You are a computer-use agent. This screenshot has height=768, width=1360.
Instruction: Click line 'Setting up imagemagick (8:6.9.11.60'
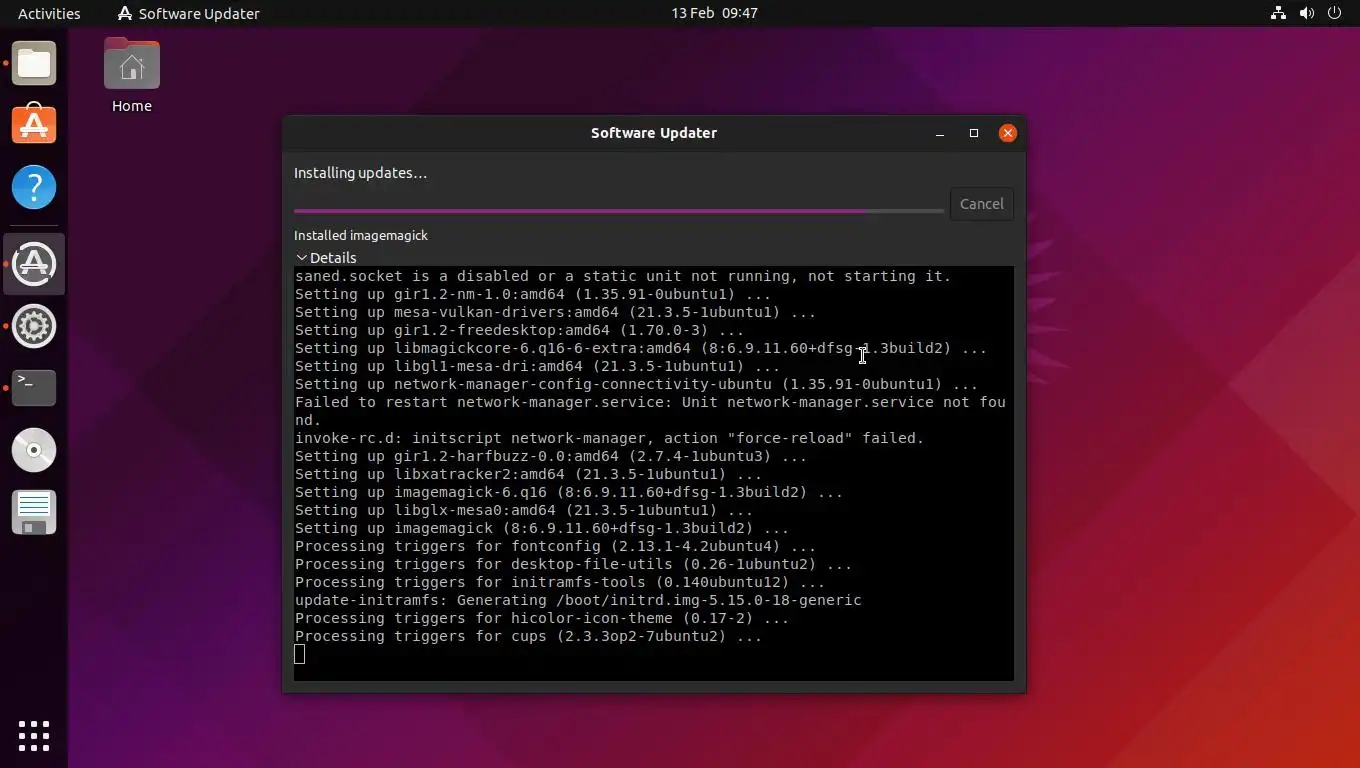pos(542,528)
